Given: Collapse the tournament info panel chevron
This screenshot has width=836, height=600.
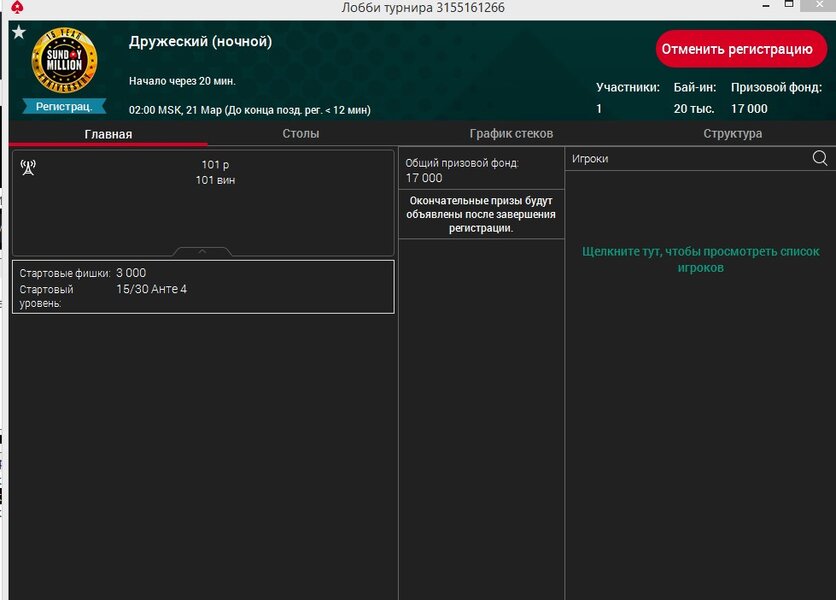Looking at the screenshot, I should coord(202,251).
